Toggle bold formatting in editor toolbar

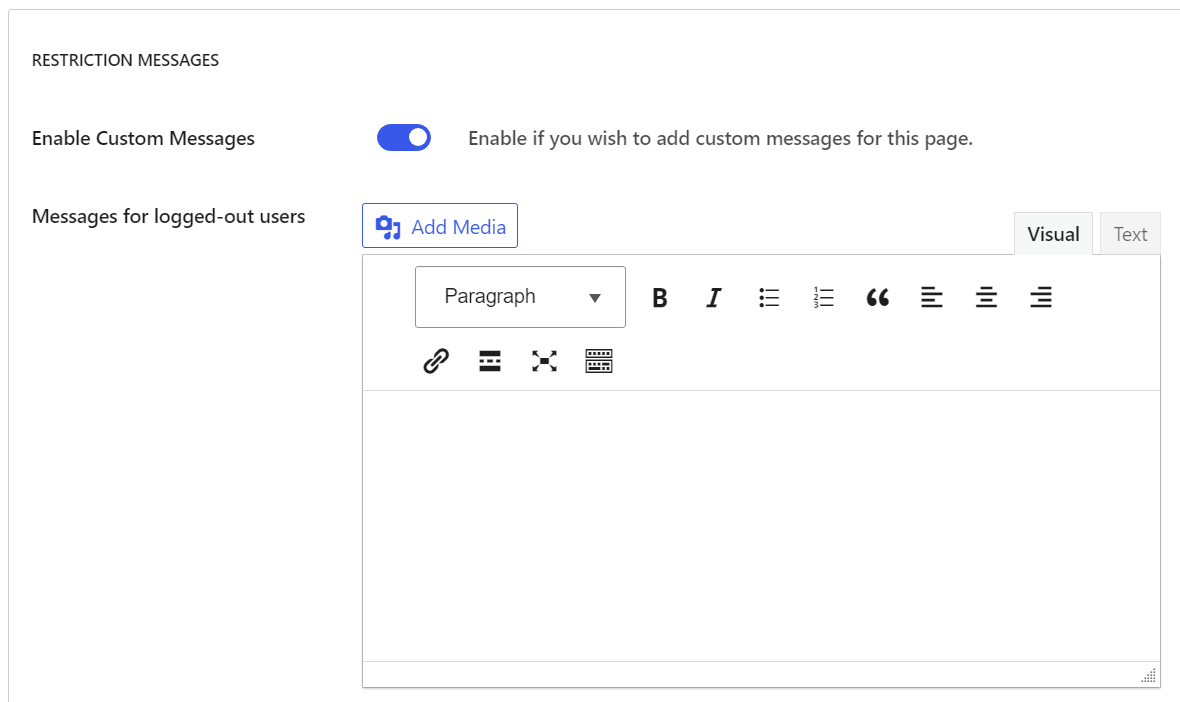[x=660, y=297]
